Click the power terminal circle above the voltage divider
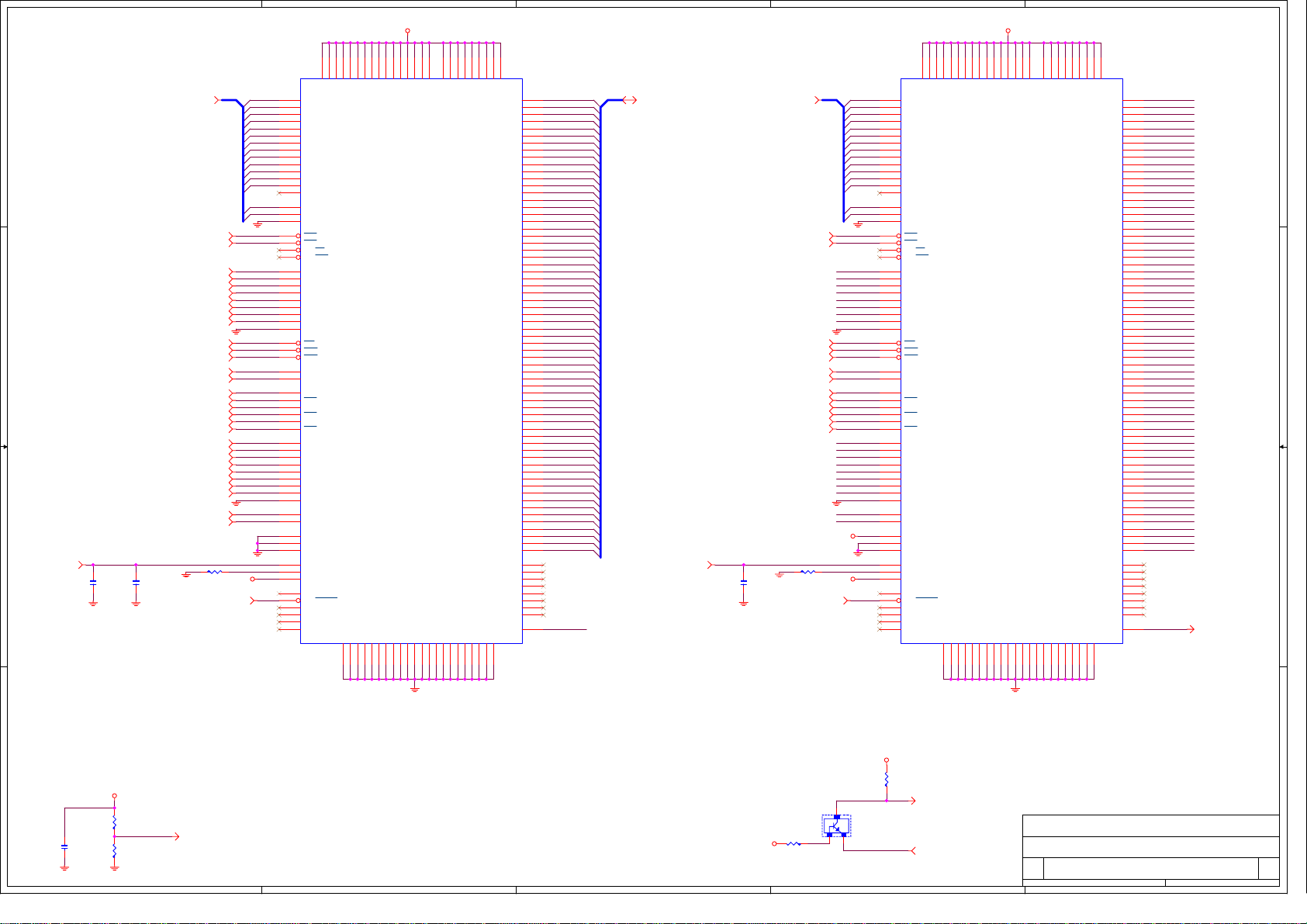This screenshot has height=924, width=1307. [114, 796]
